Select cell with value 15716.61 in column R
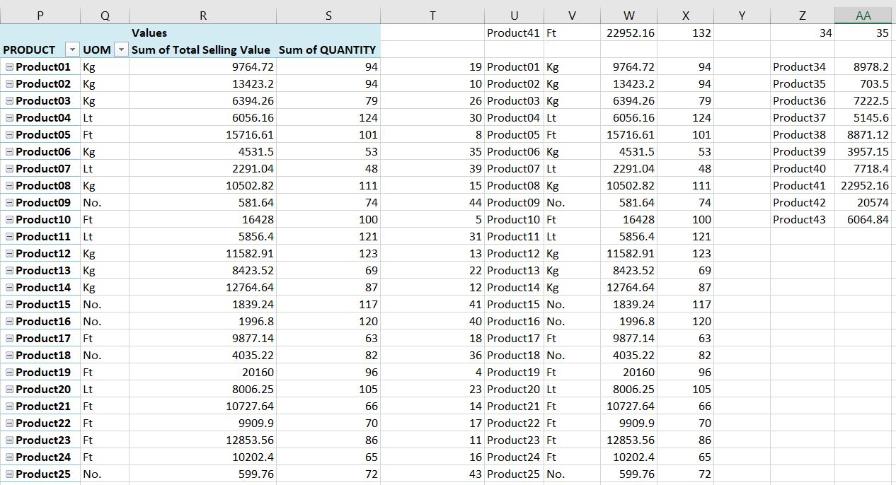The height and width of the screenshot is (485, 896). [x=203, y=135]
